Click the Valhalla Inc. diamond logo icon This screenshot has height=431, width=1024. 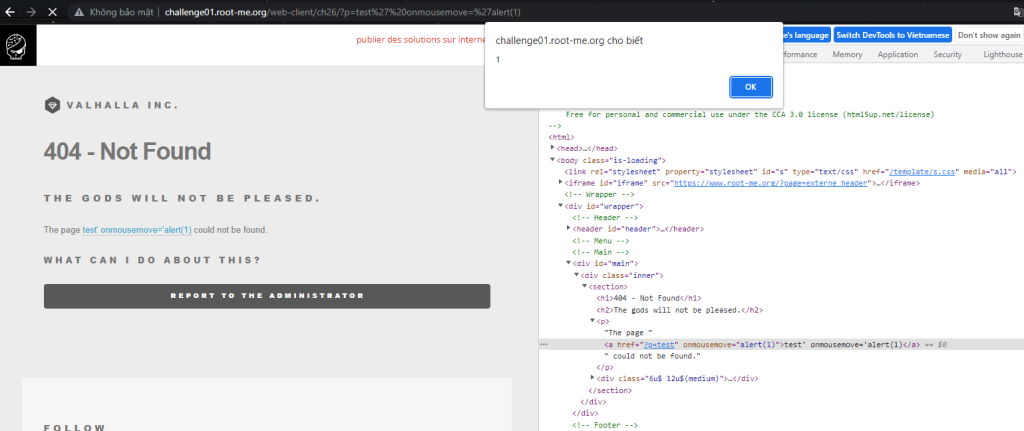52,105
